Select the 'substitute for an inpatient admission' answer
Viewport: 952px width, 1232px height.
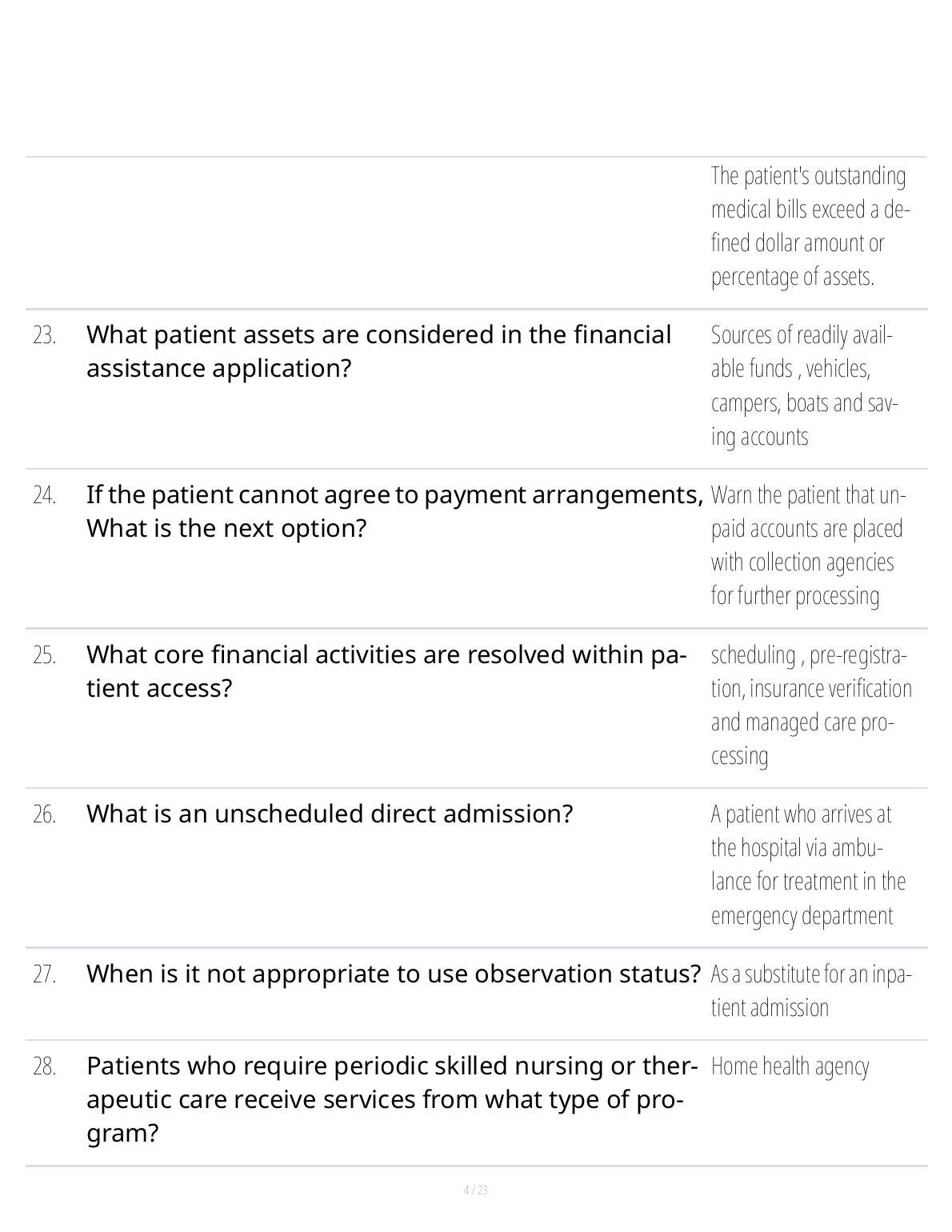coord(810,990)
